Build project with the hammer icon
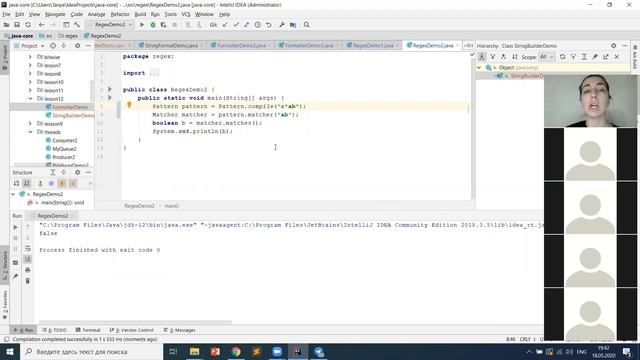 pos(77,25)
